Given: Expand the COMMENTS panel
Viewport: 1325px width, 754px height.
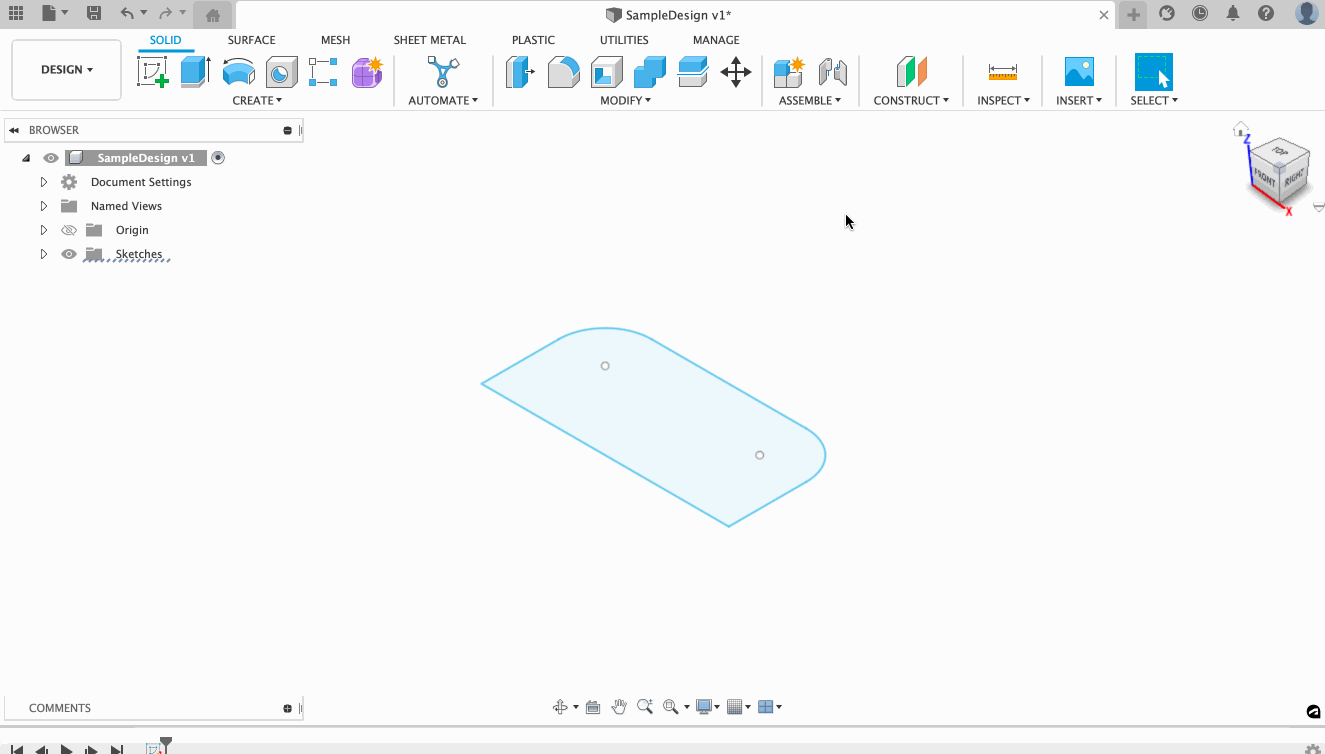Looking at the screenshot, I should (288, 708).
